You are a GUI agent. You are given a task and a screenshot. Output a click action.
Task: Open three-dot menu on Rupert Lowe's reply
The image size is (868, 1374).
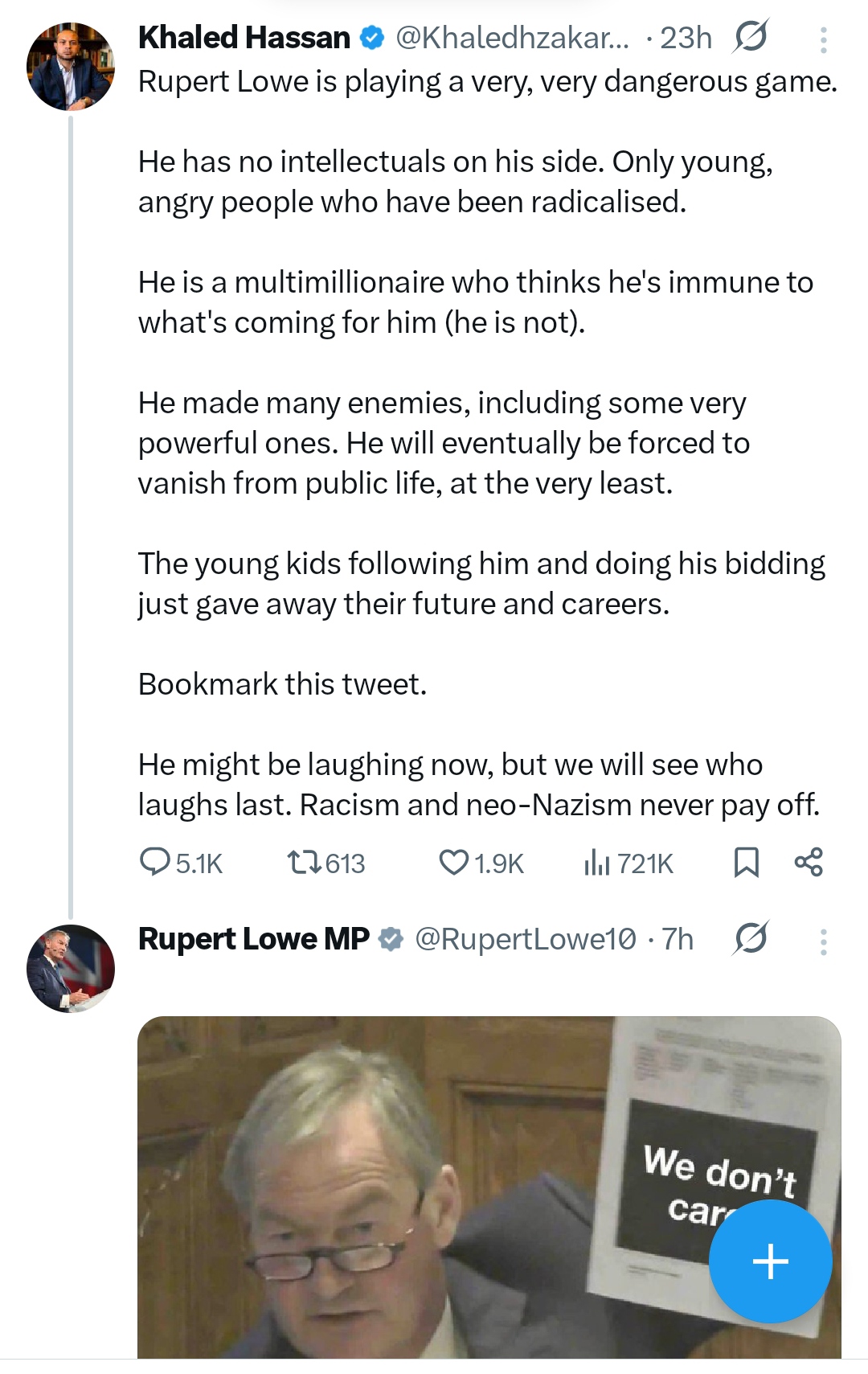click(x=823, y=941)
